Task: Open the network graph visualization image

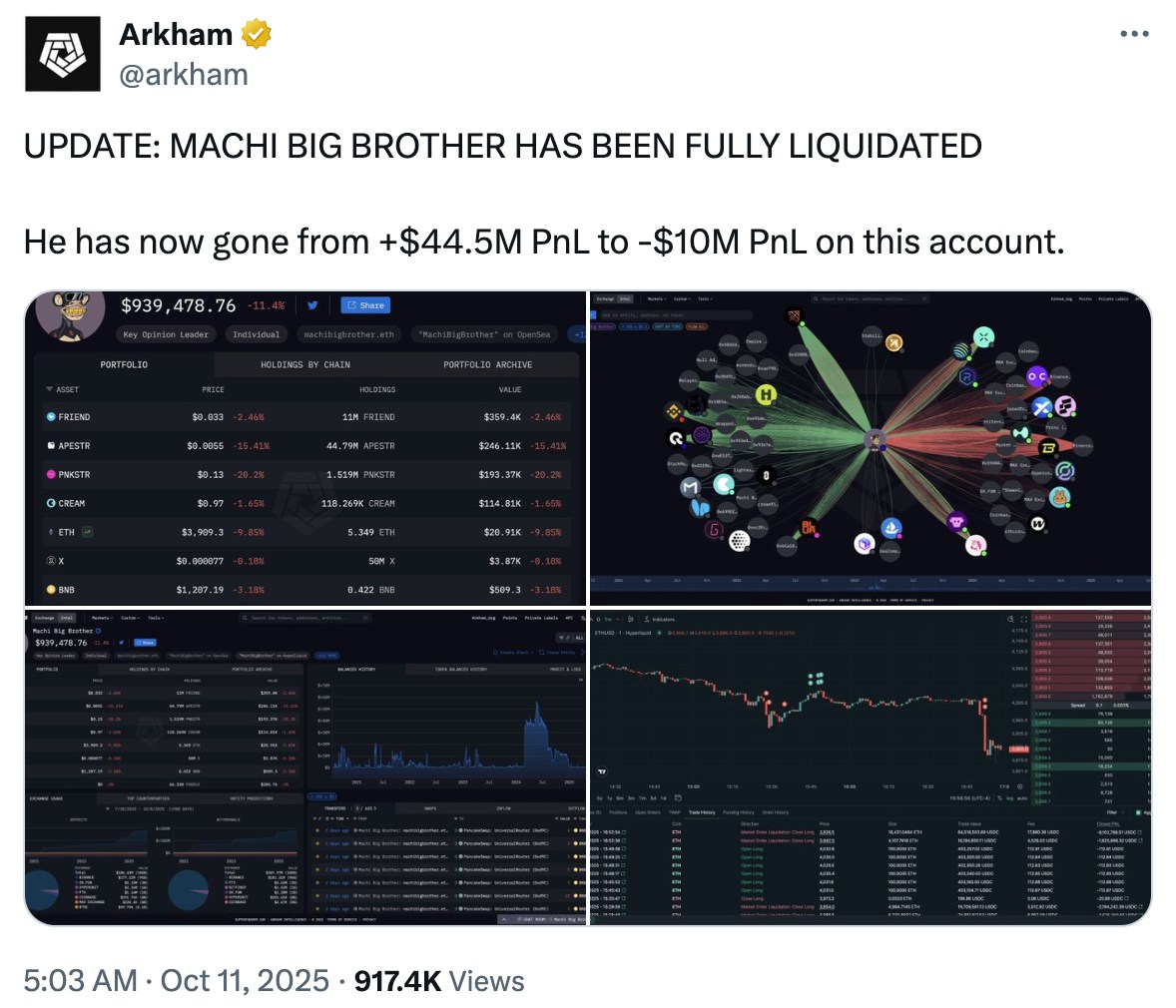Action: click(870, 447)
